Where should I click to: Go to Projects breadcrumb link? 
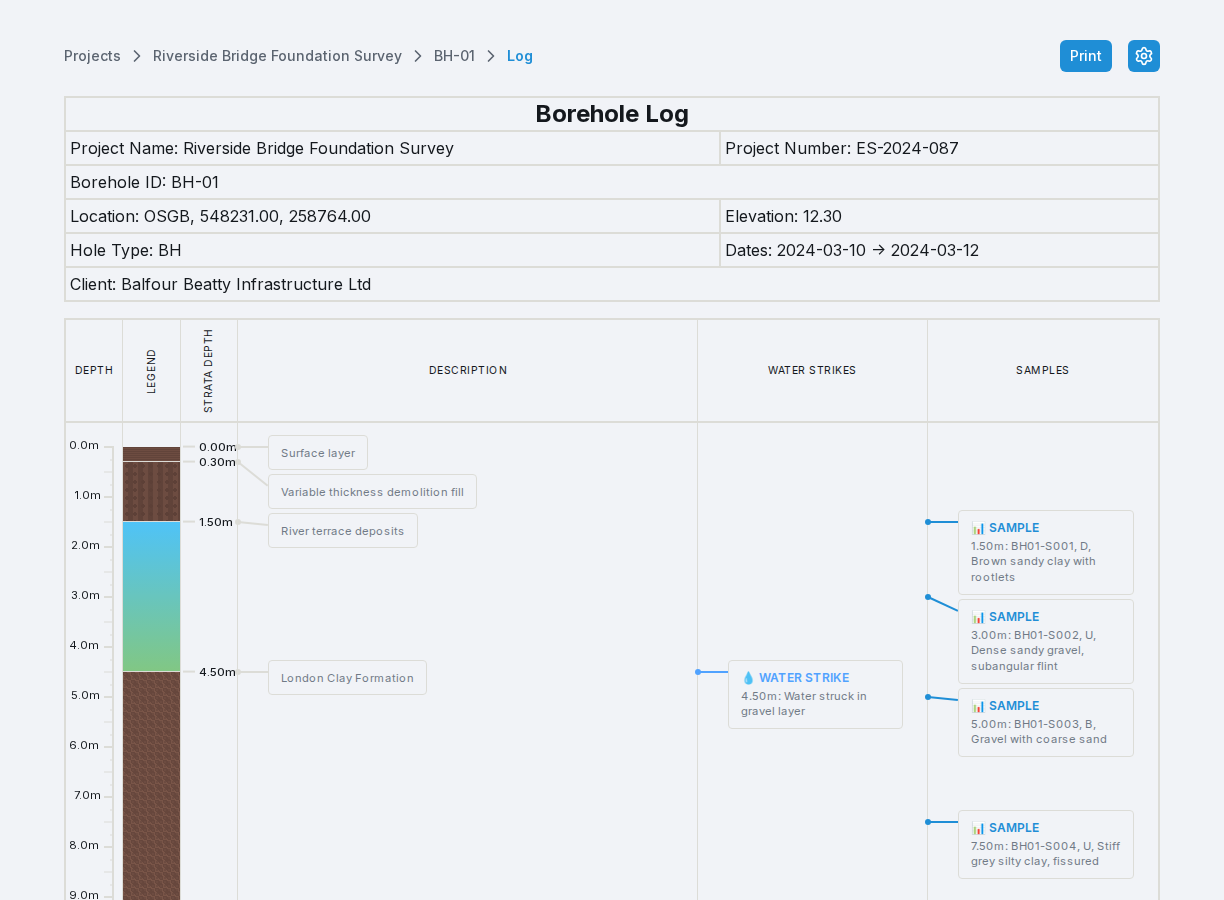click(x=92, y=56)
